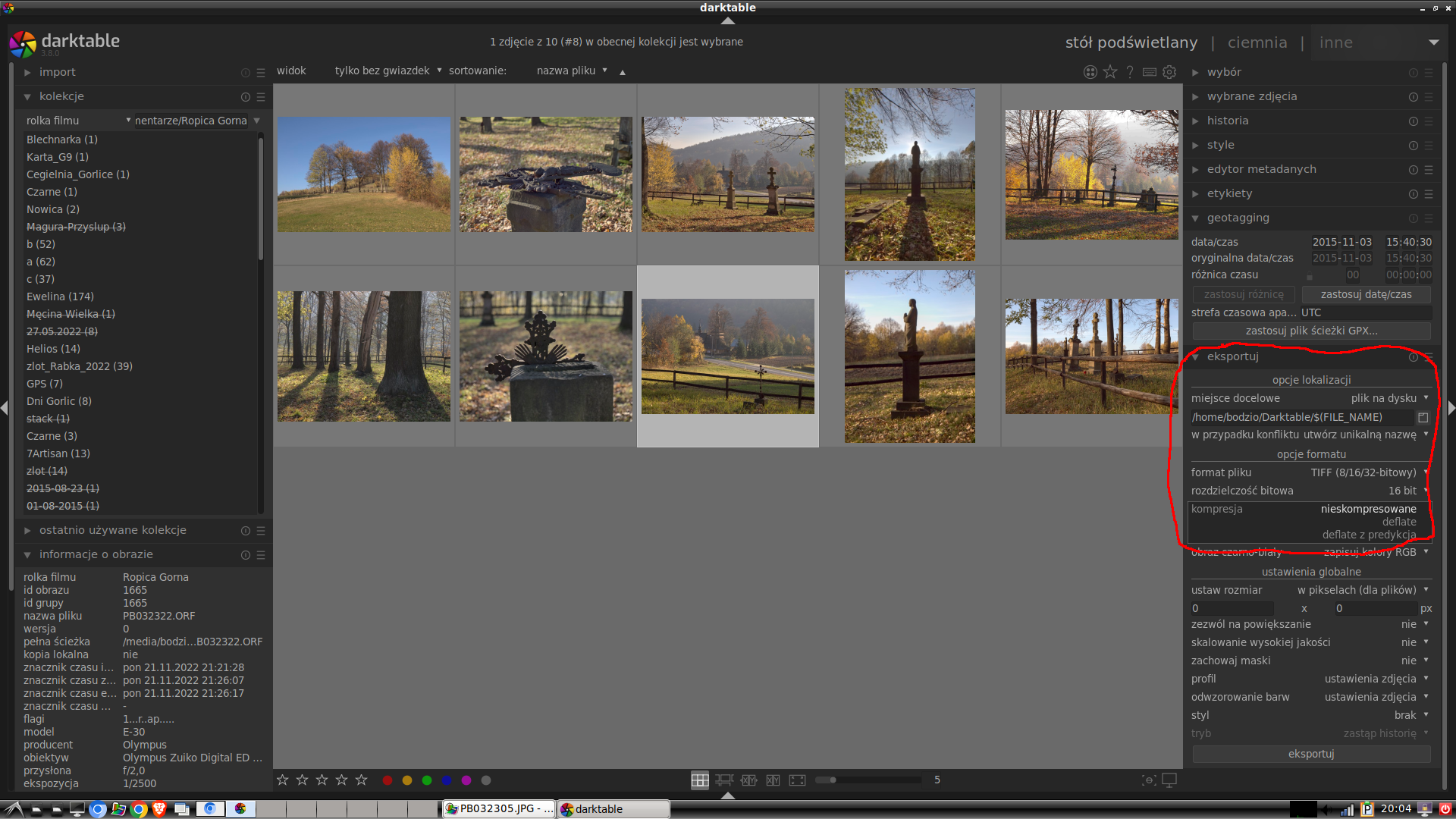Viewport: 1456px width, 819px height.
Task: Click the keyboard shortcuts icon
Action: pos(1150,72)
